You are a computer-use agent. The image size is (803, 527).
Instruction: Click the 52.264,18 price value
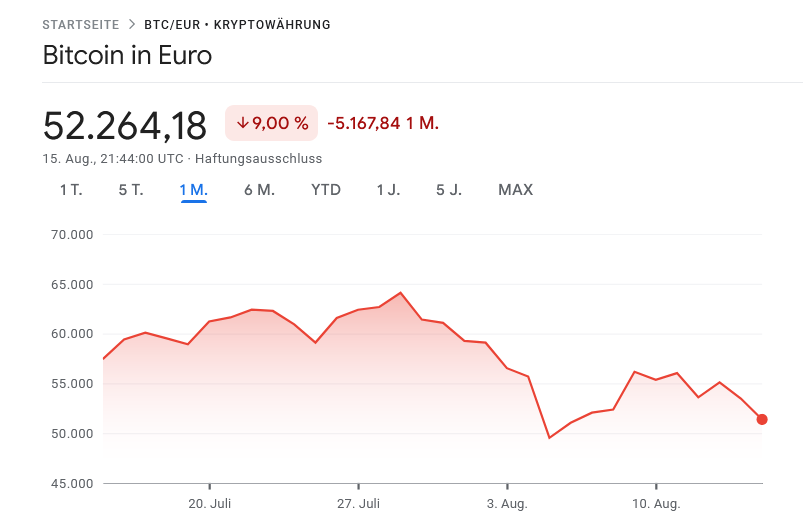(125, 125)
